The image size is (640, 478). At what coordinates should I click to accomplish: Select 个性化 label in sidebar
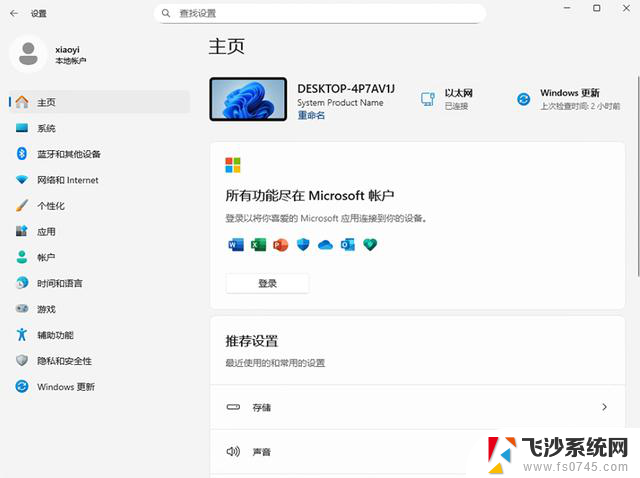[x=51, y=206]
